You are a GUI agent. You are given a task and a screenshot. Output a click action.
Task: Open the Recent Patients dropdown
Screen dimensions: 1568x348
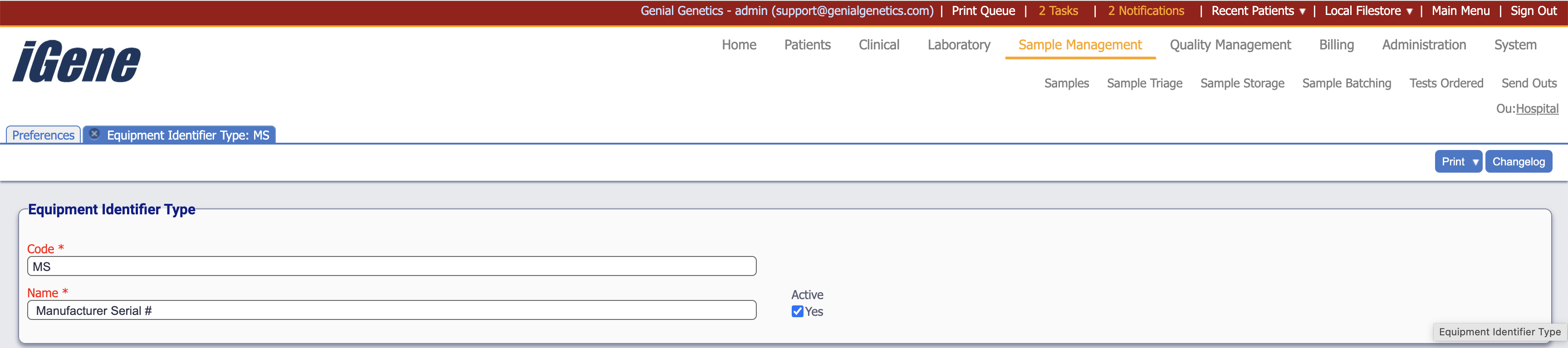[x=1258, y=11]
